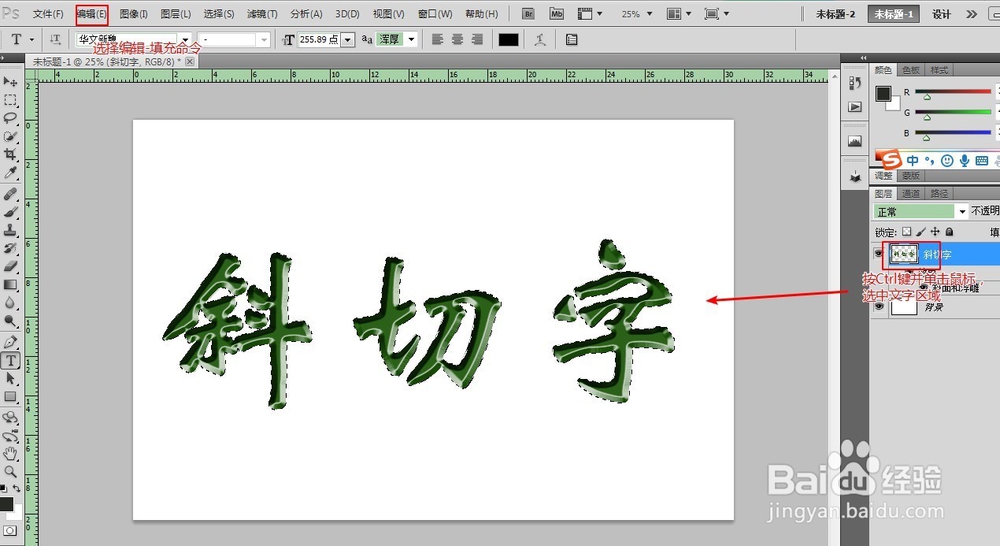This screenshot has width=1000, height=546.
Task: Select the Rectangle shape tool
Action: 10,397
